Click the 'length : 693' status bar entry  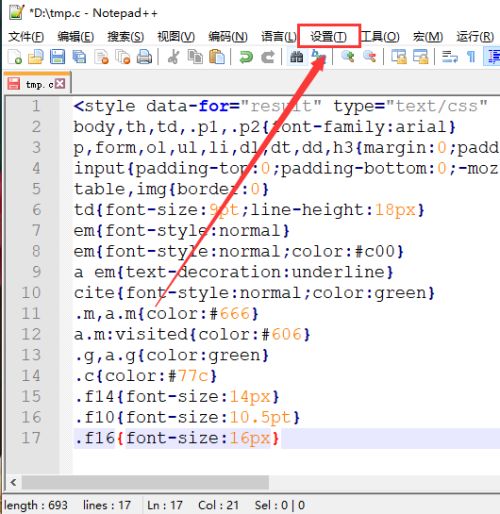click(36, 505)
